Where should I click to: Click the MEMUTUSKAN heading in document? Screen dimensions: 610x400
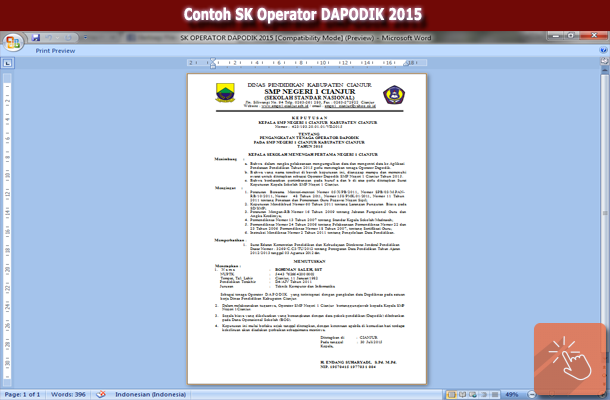[310, 261]
